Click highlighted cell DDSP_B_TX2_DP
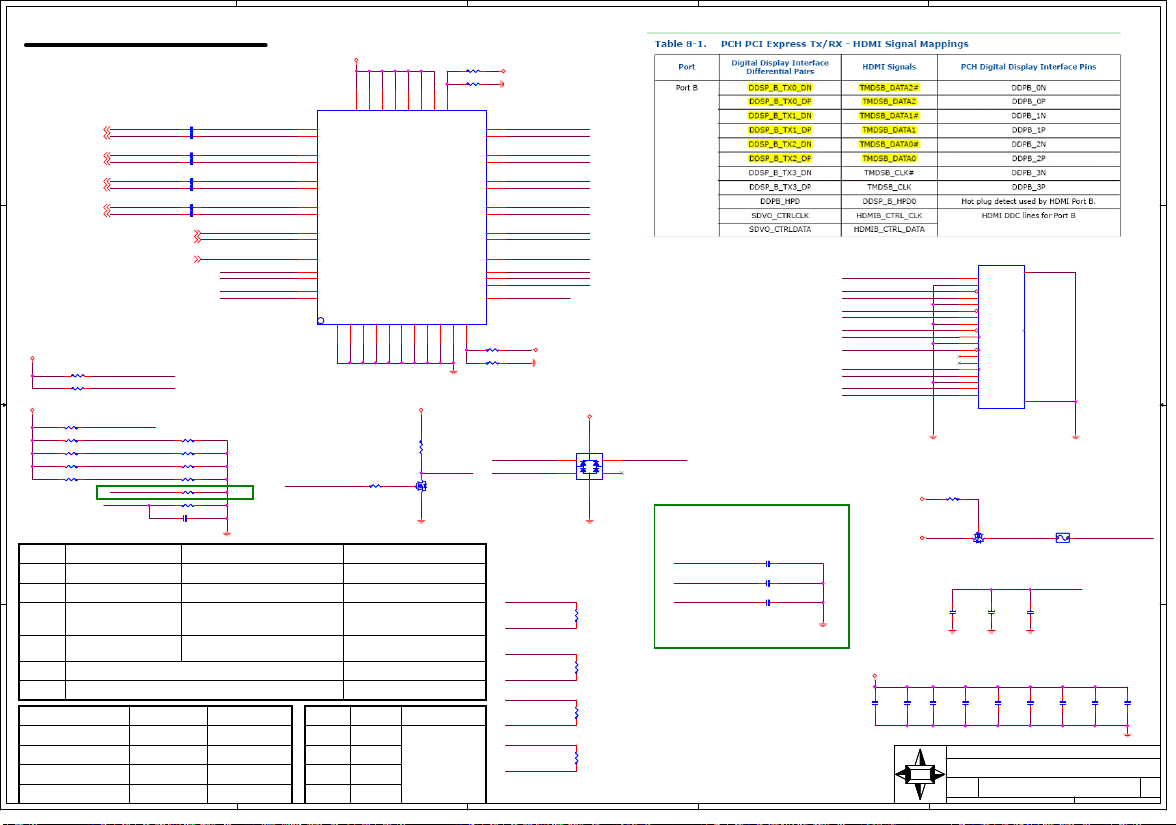The width and height of the screenshot is (1176, 825). 780,158
